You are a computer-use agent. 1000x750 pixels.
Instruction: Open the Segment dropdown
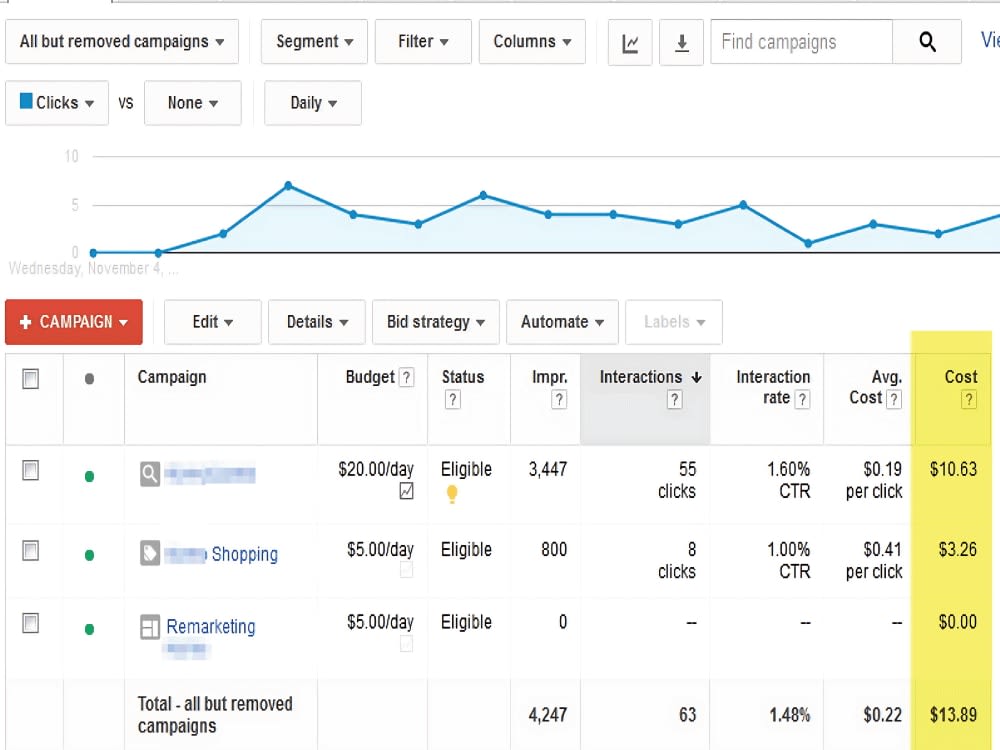(314, 42)
